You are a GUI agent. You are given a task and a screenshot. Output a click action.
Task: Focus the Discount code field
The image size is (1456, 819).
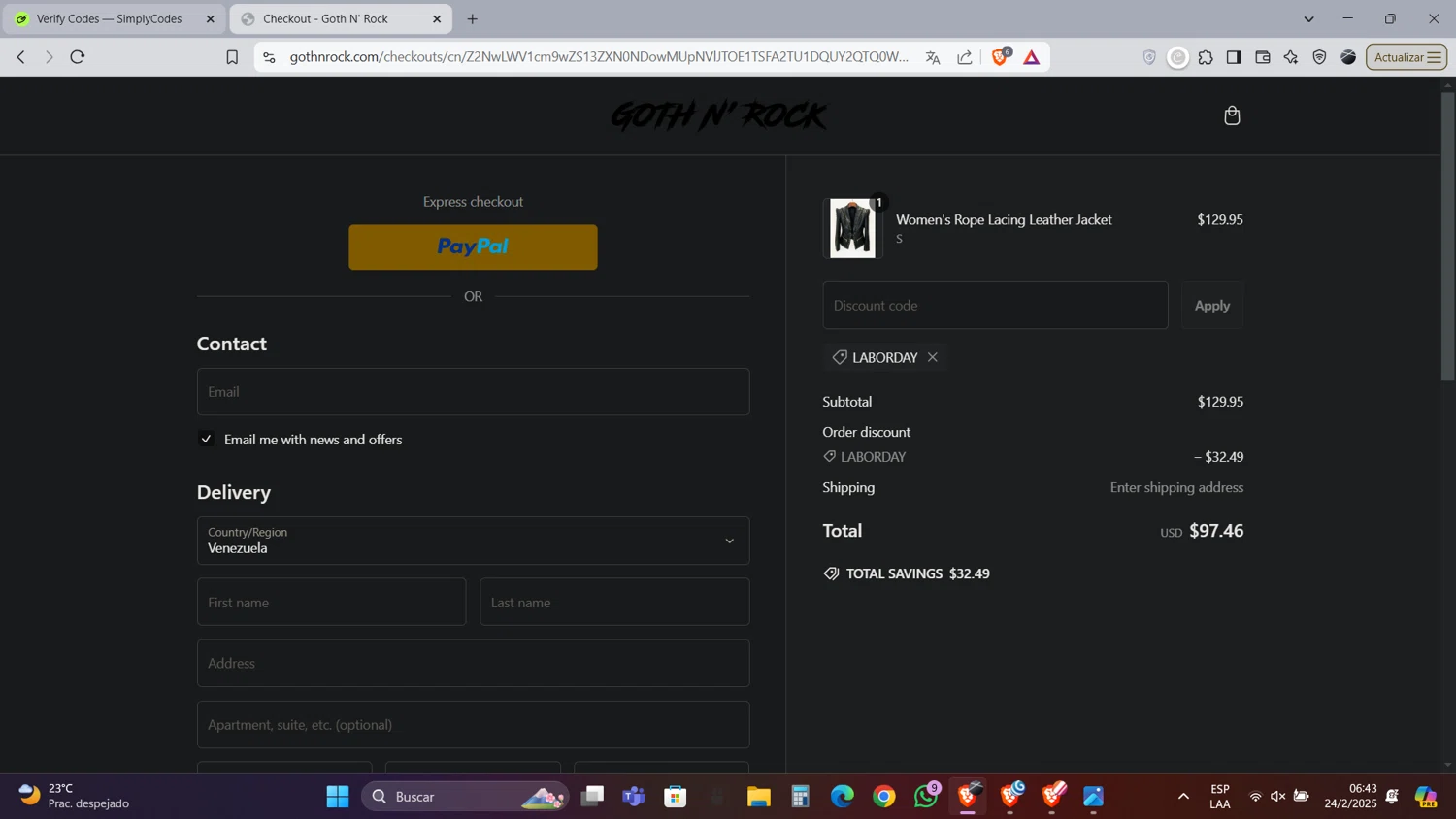(995, 306)
